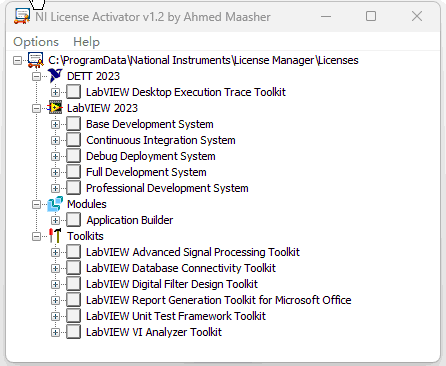The height and width of the screenshot is (366, 446).
Task: Click the Modules blue cubes icon
Action: click(x=55, y=204)
